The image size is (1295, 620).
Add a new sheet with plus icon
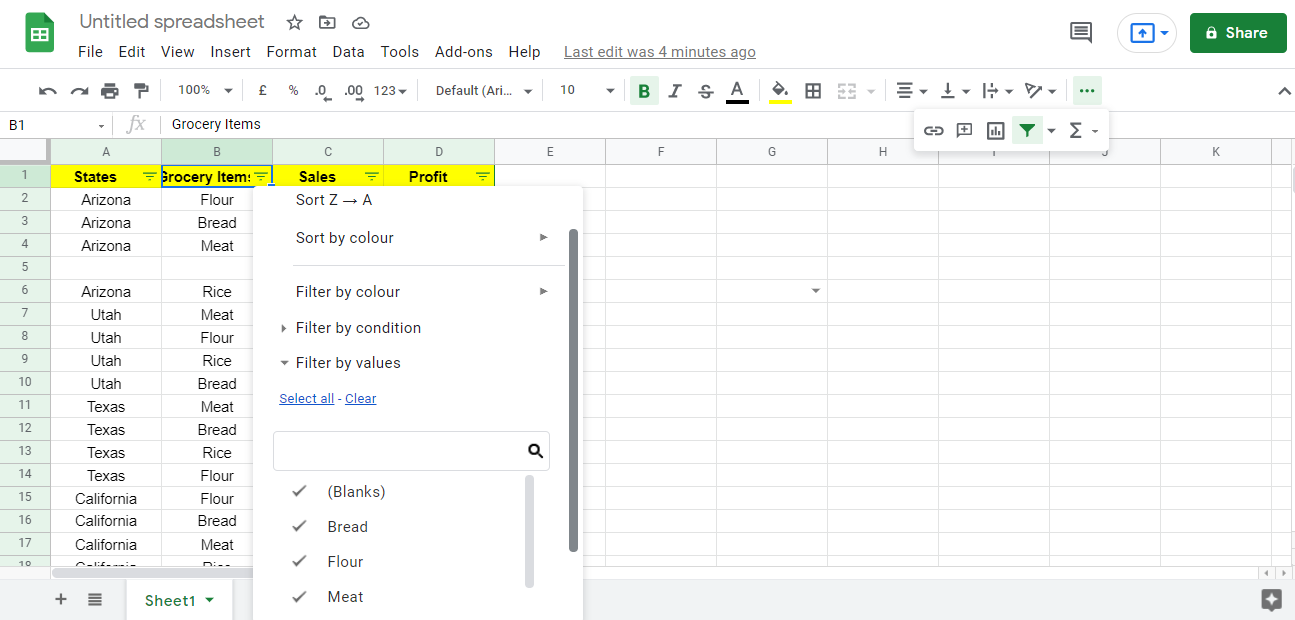(60, 599)
